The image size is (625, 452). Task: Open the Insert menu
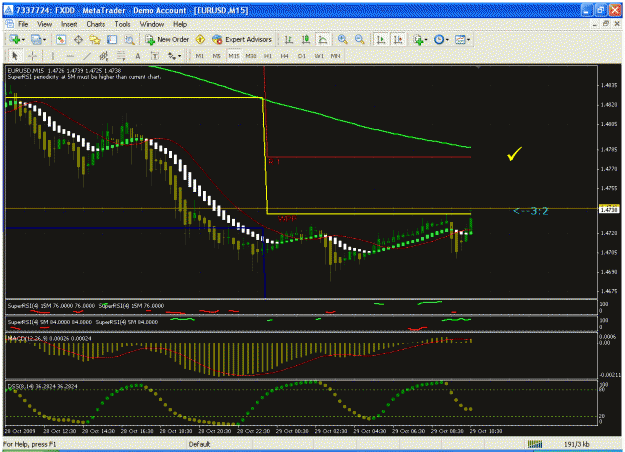pyautogui.click(x=69, y=24)
